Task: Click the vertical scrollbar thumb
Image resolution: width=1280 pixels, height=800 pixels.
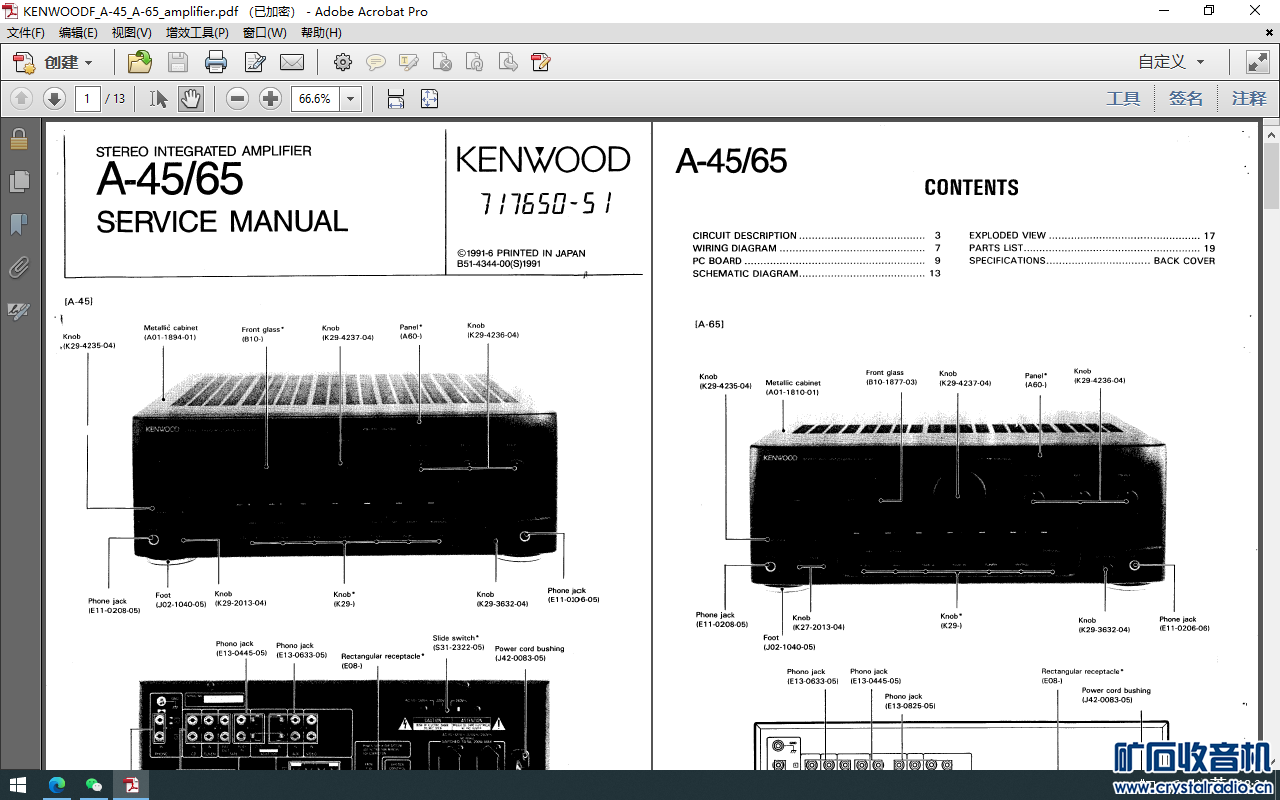Action: pyautogui.click(x=1271, y=177)
